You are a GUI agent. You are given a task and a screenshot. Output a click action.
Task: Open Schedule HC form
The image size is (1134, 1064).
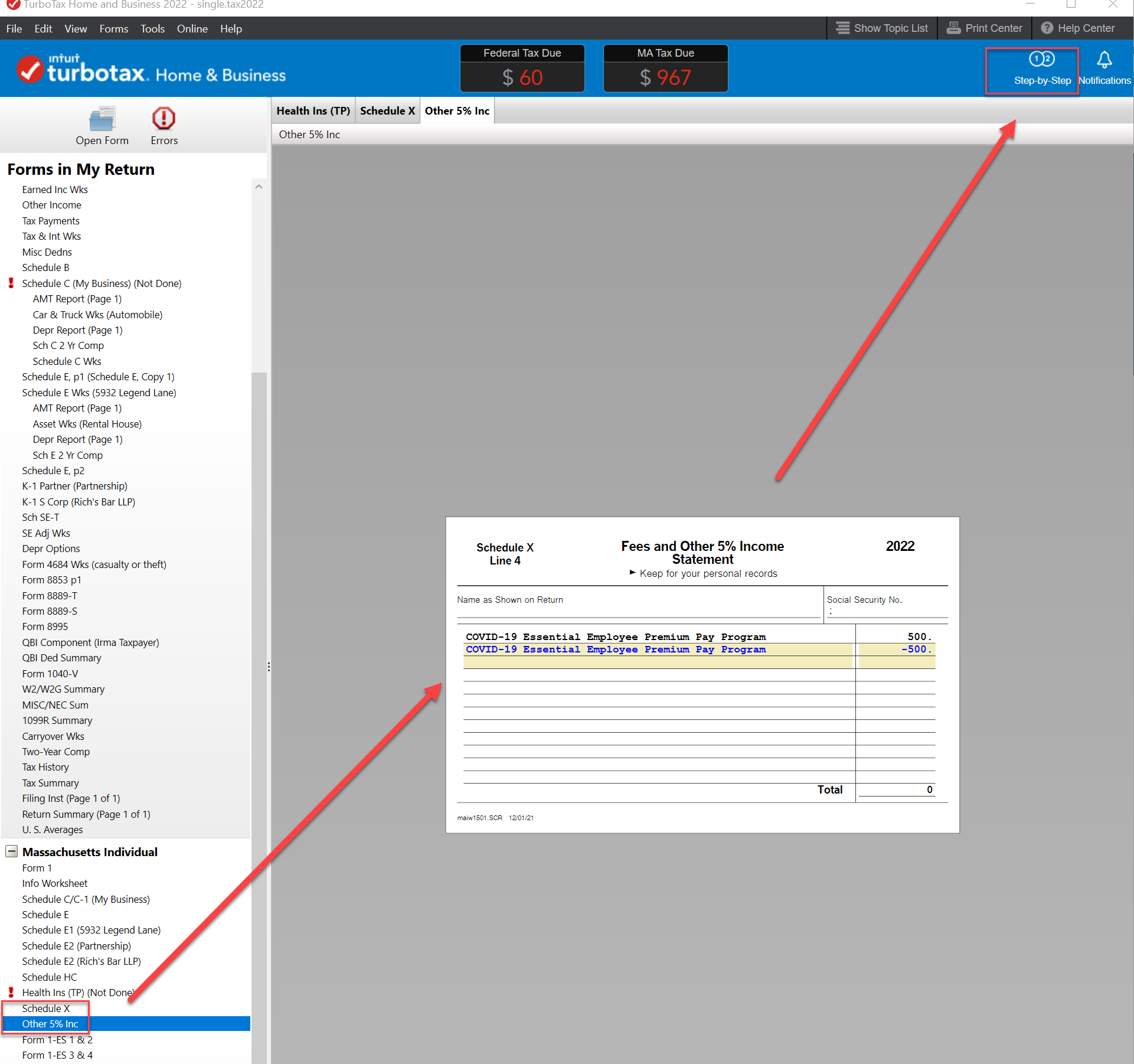click(x=50, y=977)
